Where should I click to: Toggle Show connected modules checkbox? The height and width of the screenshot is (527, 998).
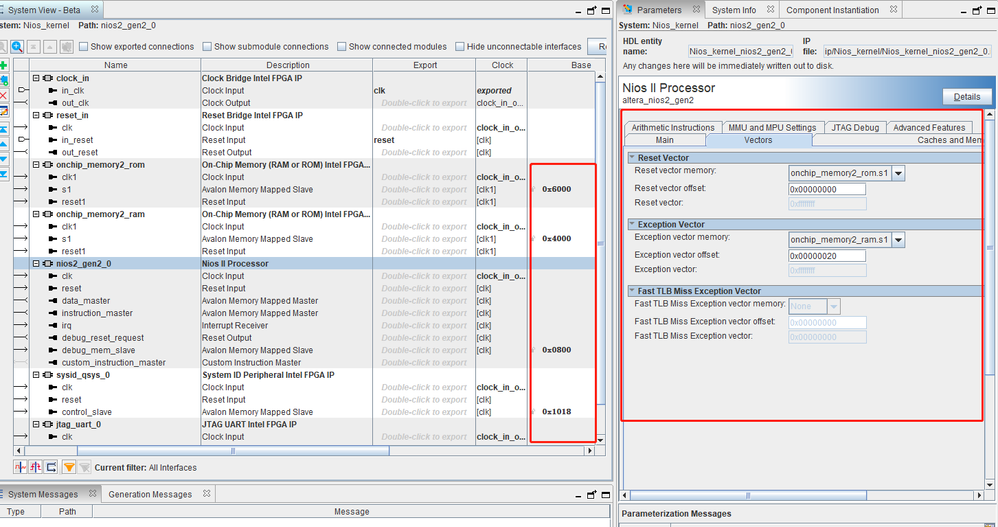point(342,46)
